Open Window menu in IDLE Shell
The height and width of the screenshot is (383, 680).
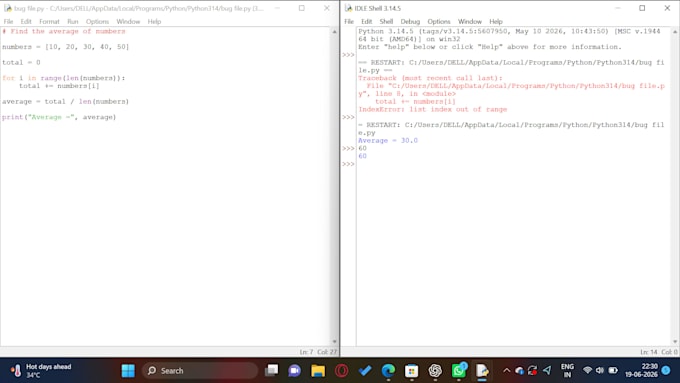click(470, 21)
